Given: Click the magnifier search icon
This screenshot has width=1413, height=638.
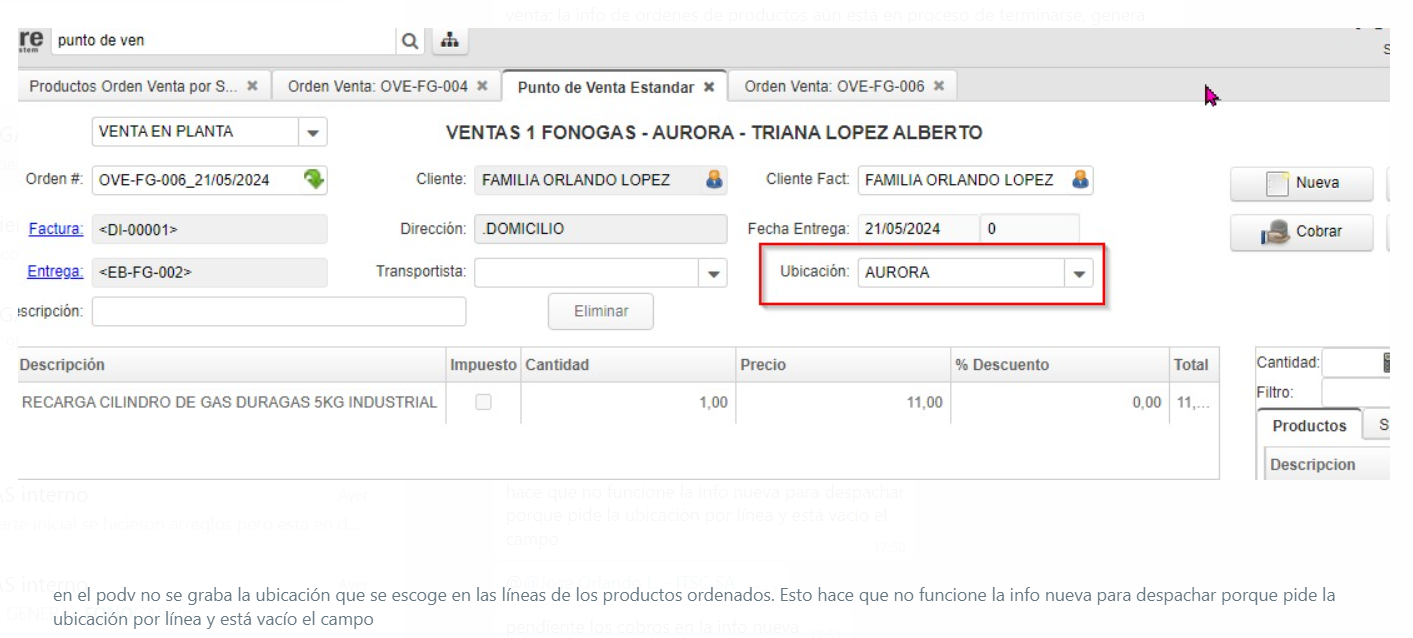Looking at the screenshot, I should [410, 41].
